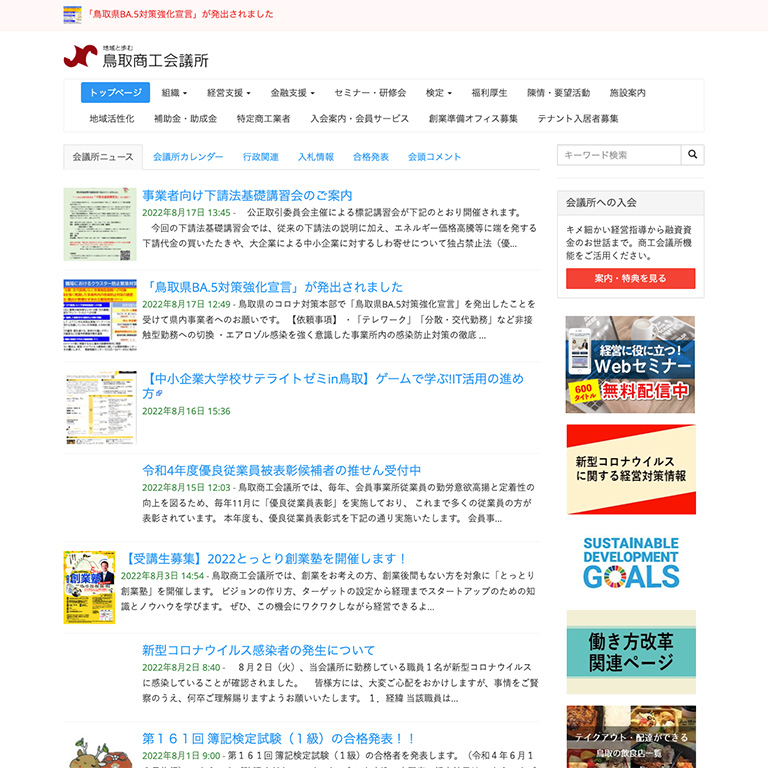
Task: Open the Webセミナー 無料配信中 banner
Action: pos(630,364)
